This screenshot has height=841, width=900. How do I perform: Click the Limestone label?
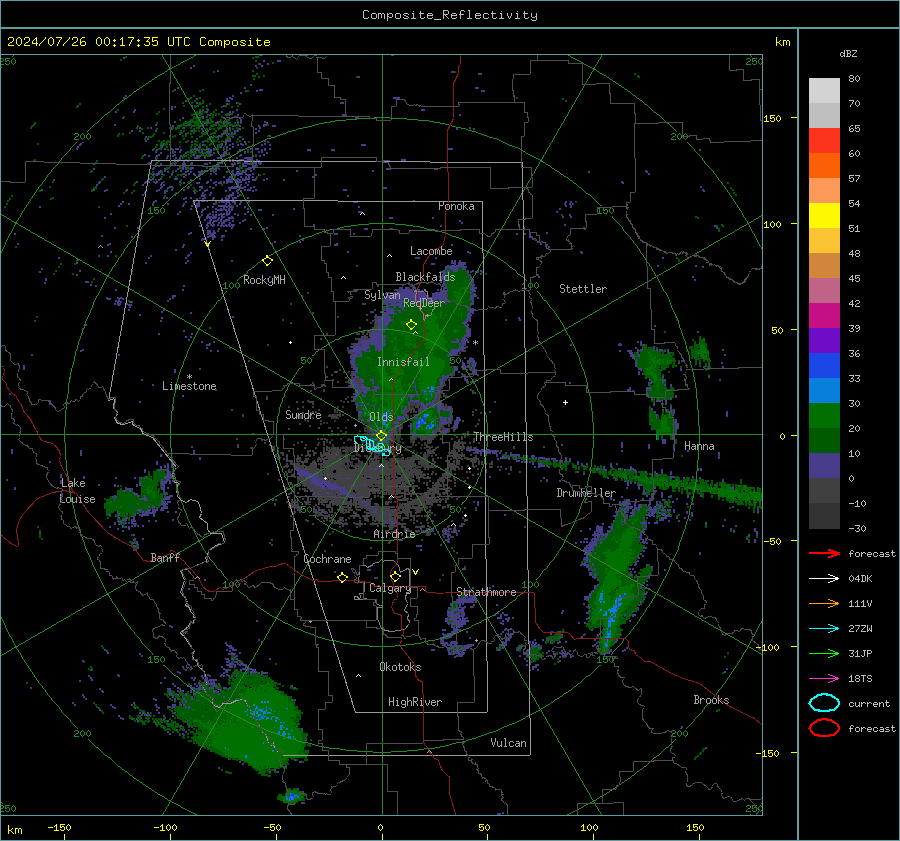[x=189, y=386]
